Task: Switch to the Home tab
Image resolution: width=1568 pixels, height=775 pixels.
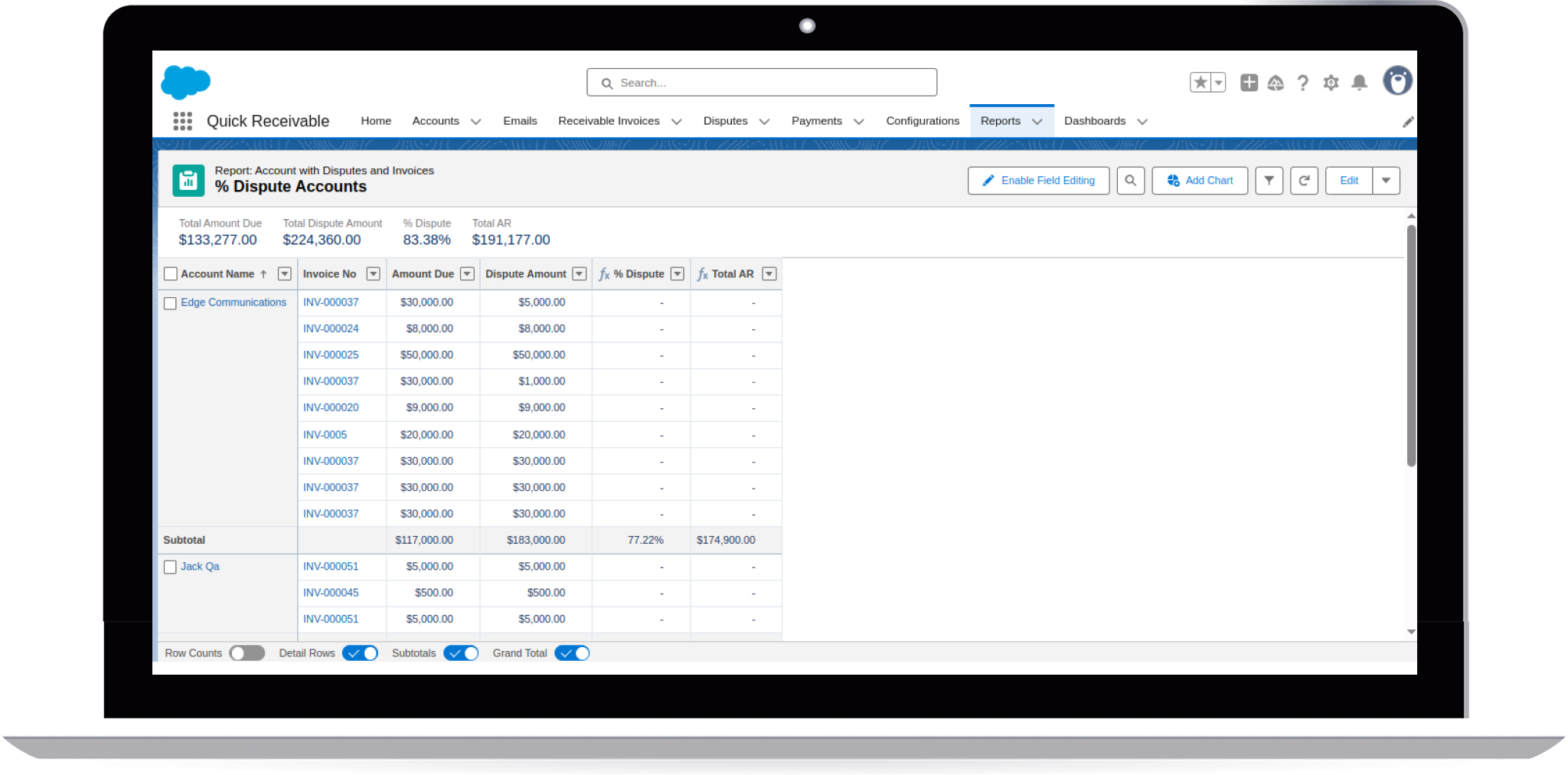Action: tap(376, 121)
